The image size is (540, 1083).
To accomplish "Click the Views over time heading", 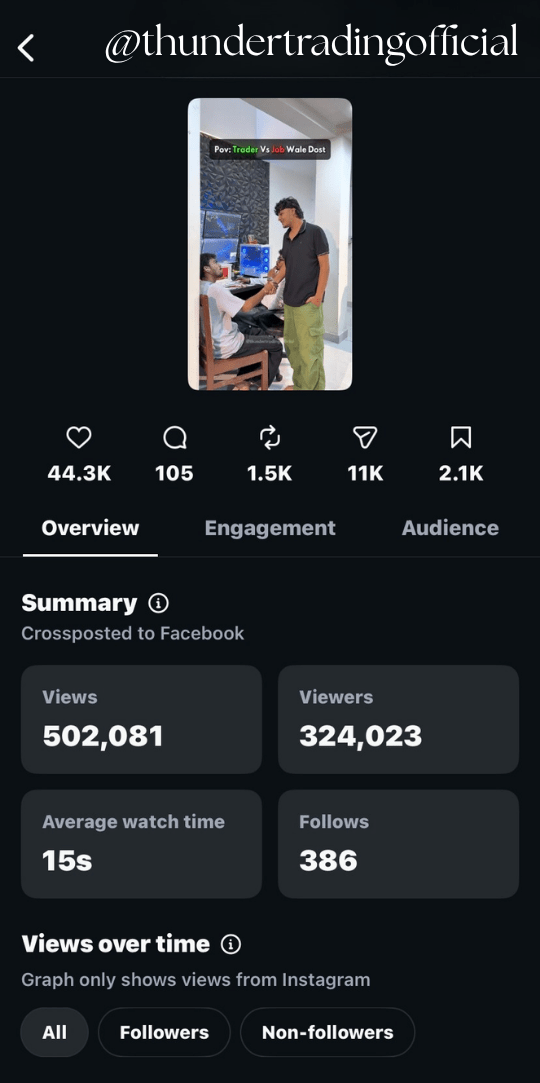I will 115,944.
